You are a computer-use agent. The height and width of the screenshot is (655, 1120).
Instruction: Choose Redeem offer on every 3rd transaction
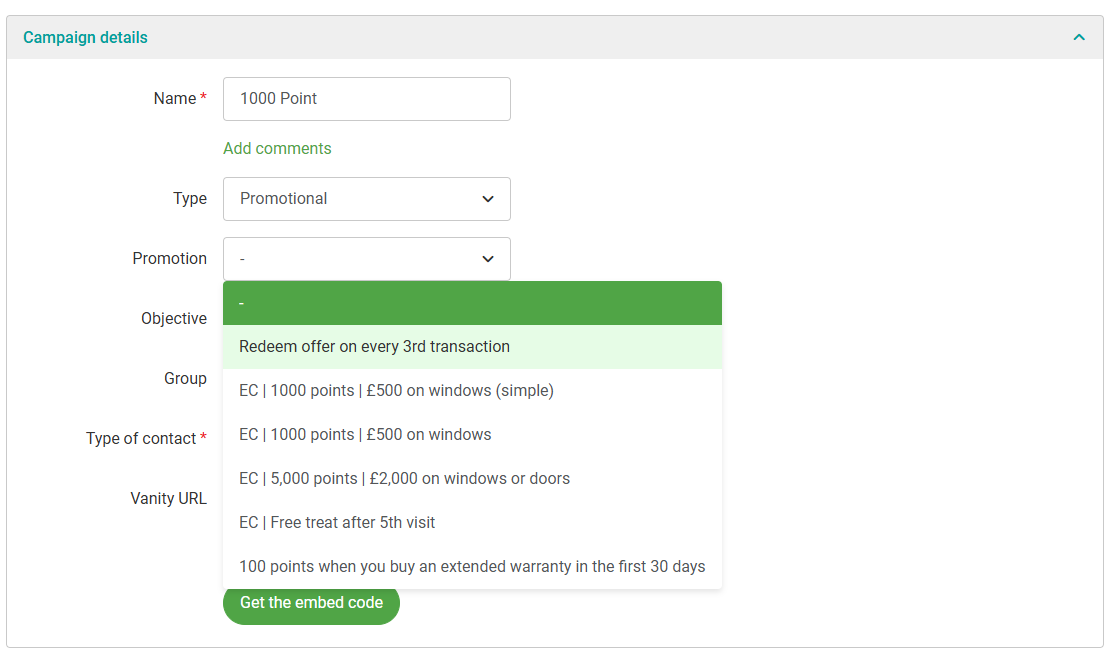click(x=472, y=347)
